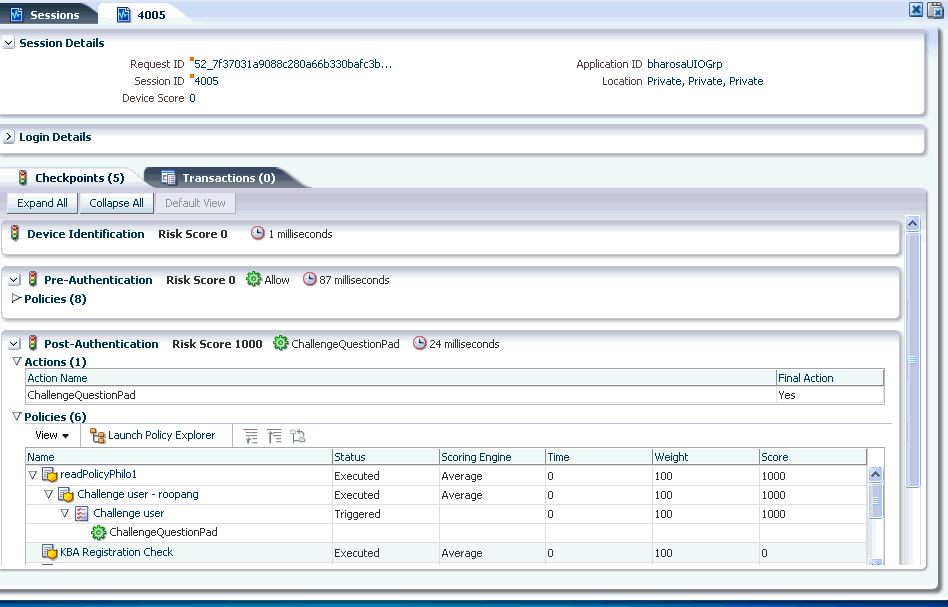The image size is (948, 607).
Task: Open the readPolicyPhilo1 policy link
Action: pos(98,475)
